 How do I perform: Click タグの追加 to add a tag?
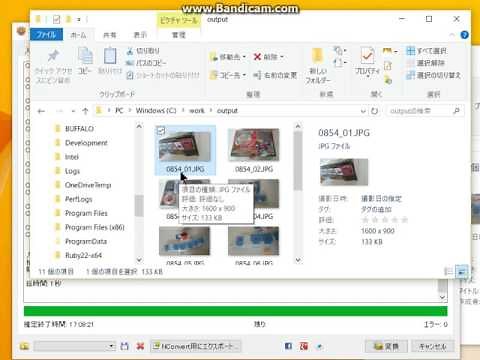(376, 209)
